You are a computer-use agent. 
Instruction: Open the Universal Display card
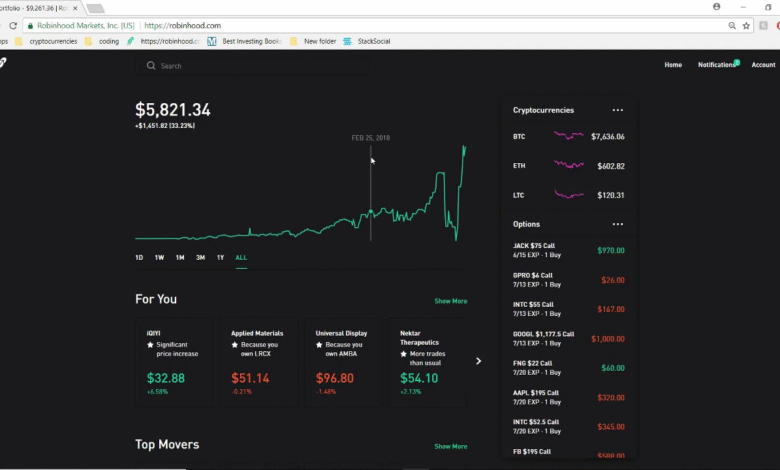tap(343, 362)
